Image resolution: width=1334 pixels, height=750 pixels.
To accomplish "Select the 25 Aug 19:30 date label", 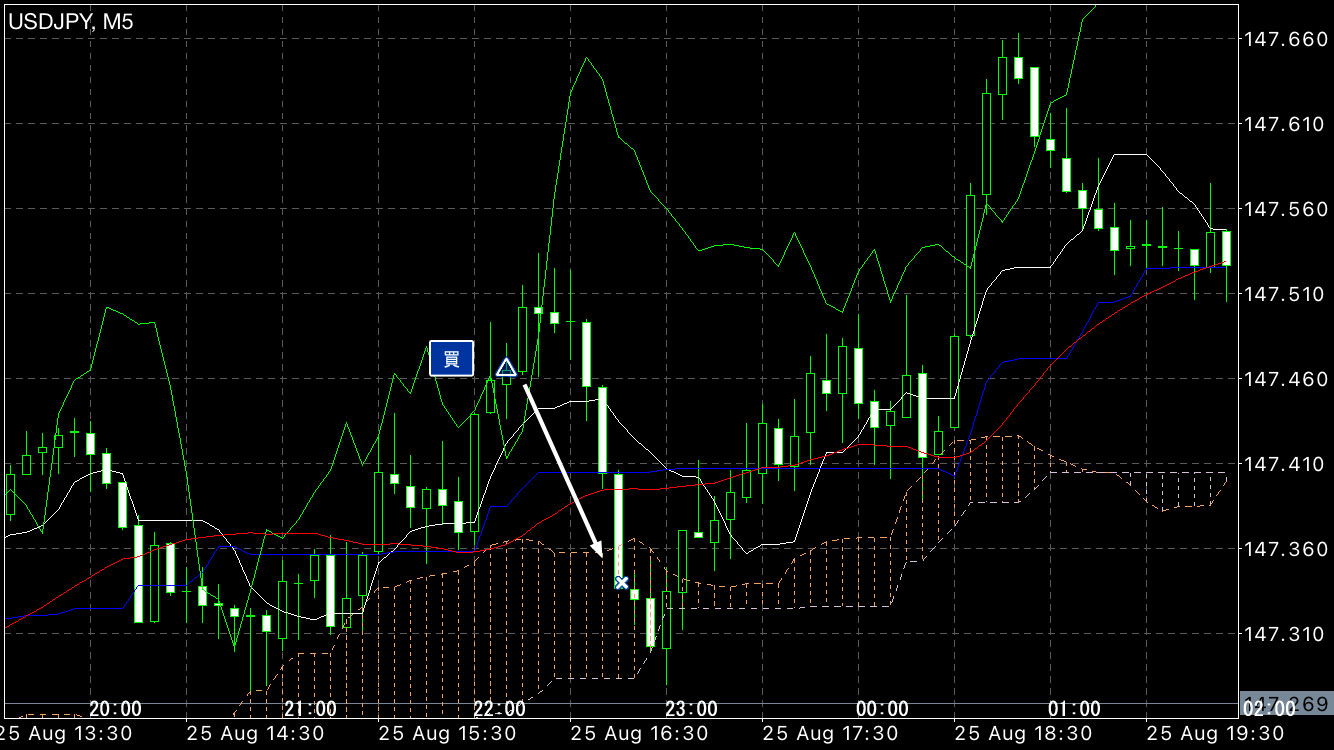I will 1214,735.
